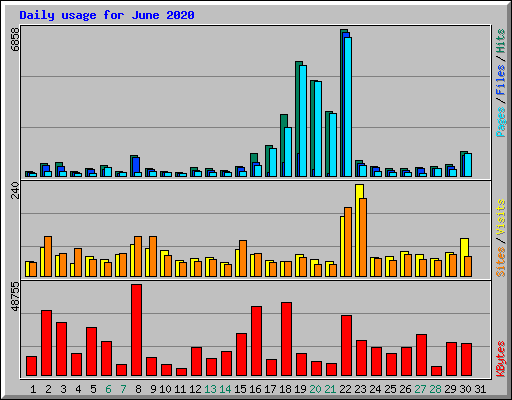
Task: Click the KBytes legend label
Action: (x=501, y=359)
